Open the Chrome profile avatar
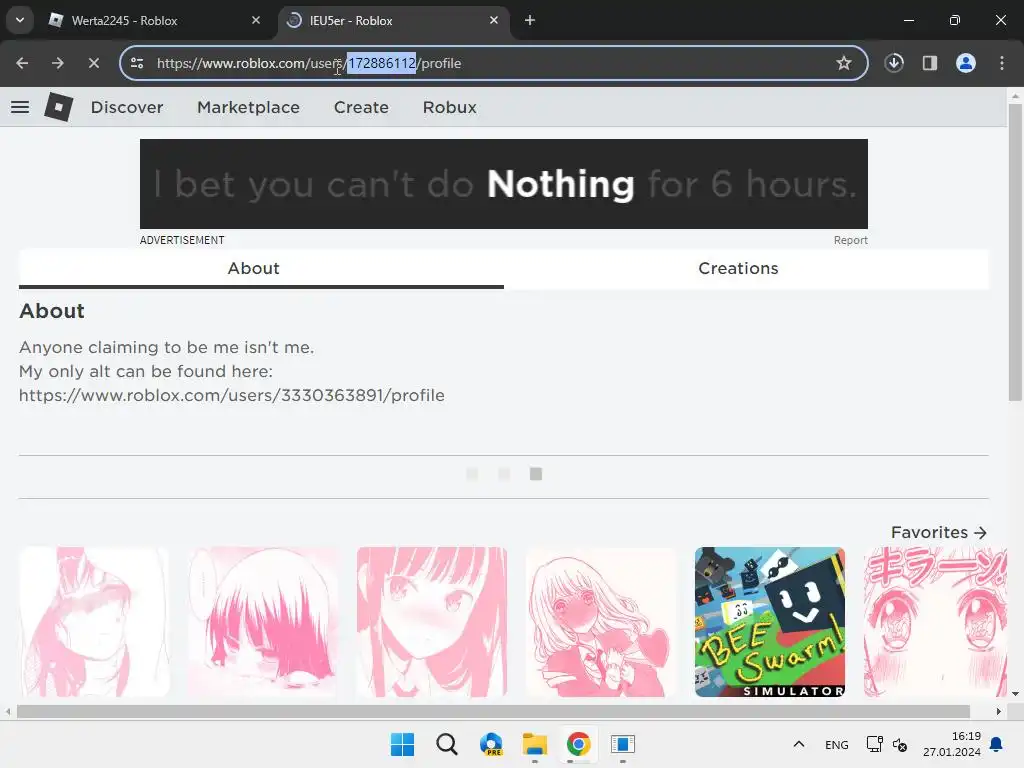The width and height of the screenshot is (1024, 768). coord(966,63)
